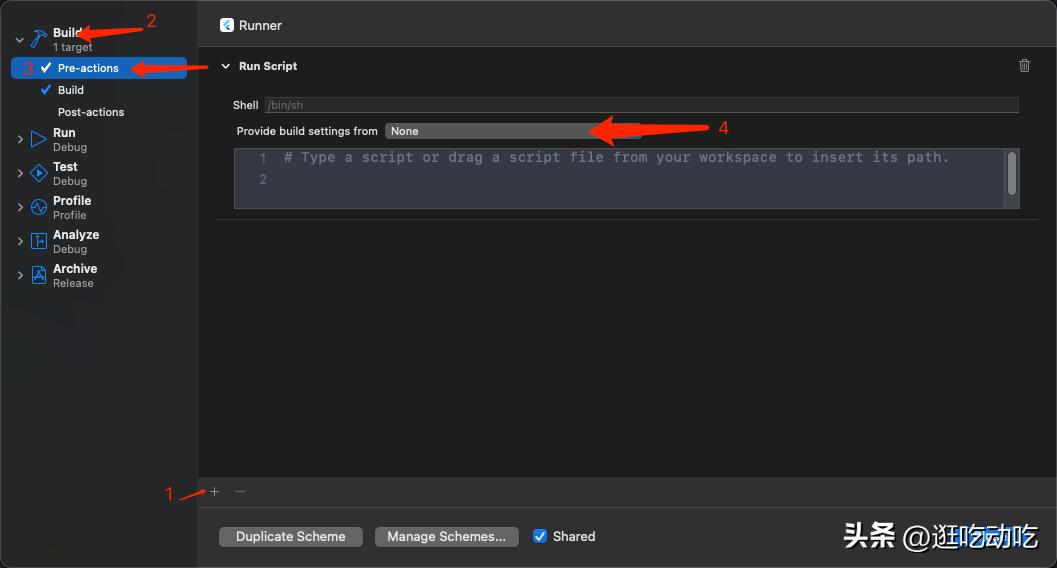Image resolution: width=1057 pixels, height=568 pixels.
Task: Click the Run play icon
Action: [x=39, y=139]
